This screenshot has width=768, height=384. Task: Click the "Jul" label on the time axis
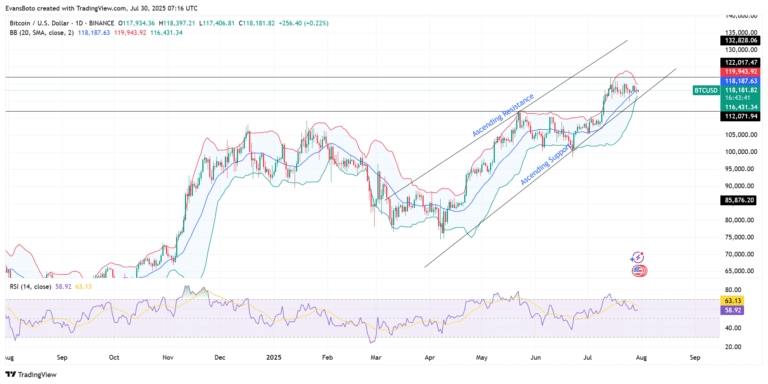588,358
